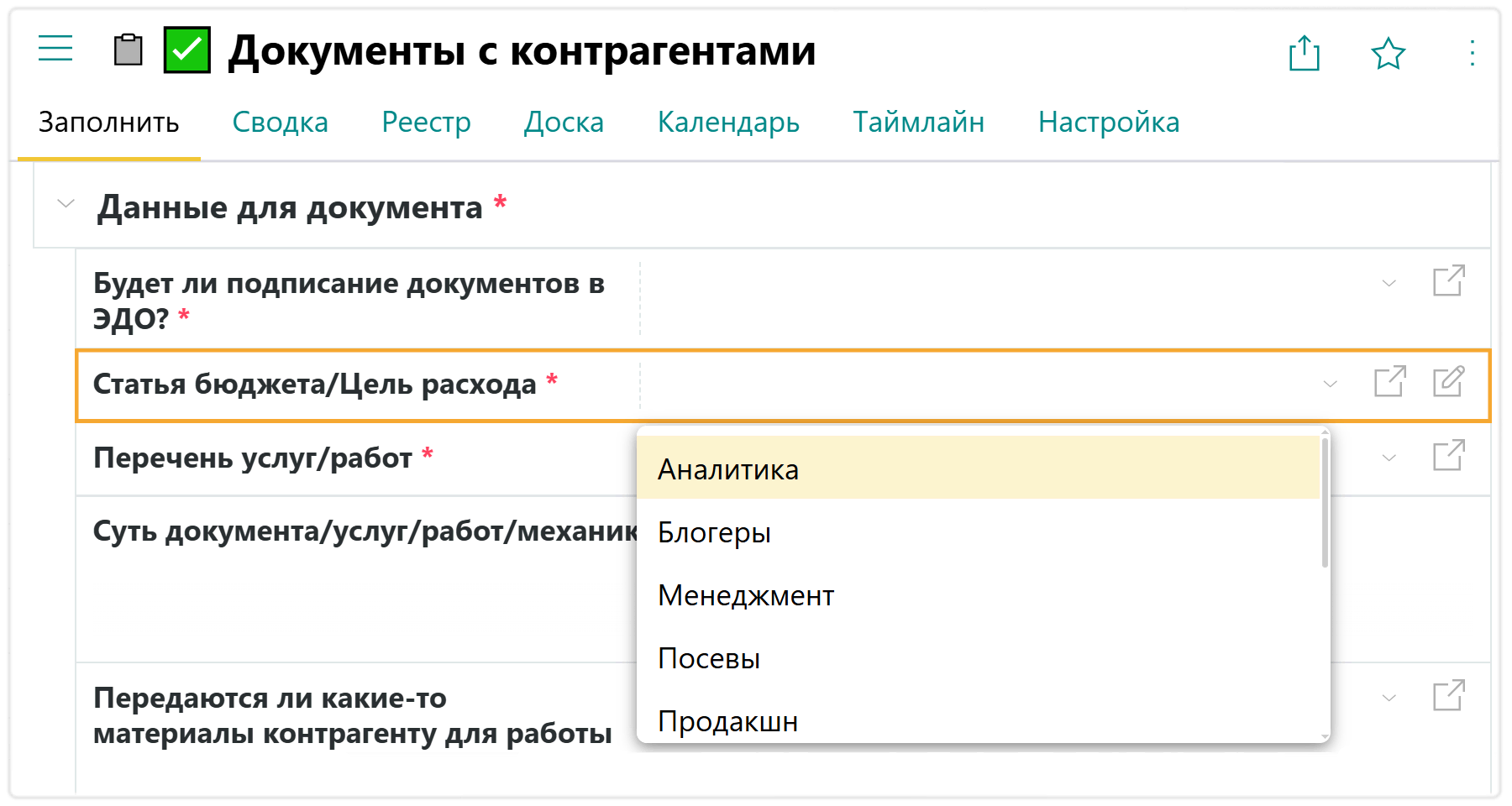This screenshot has height=806, width=1512.
Task: Add page to favorites with star icon
Action: [x=1388, y=54]
